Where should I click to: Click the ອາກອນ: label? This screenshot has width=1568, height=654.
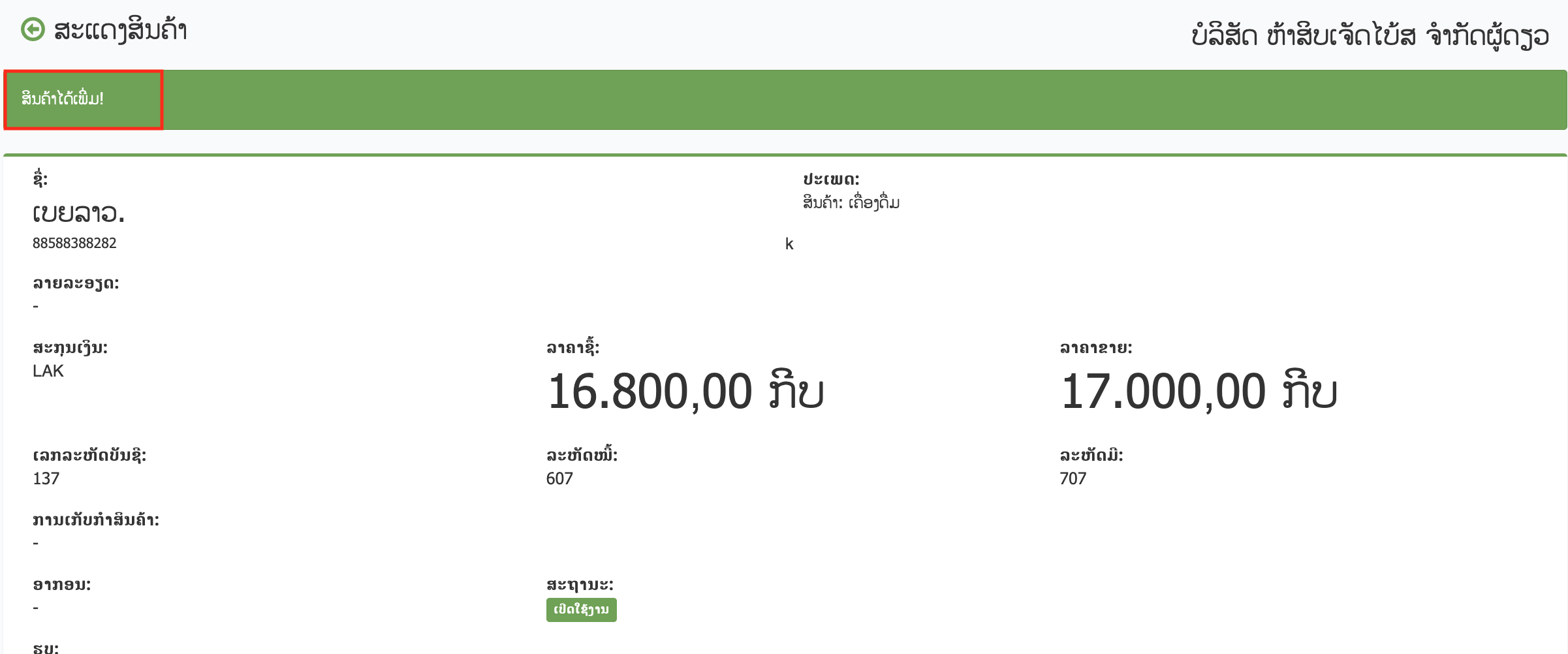point(62,585)
